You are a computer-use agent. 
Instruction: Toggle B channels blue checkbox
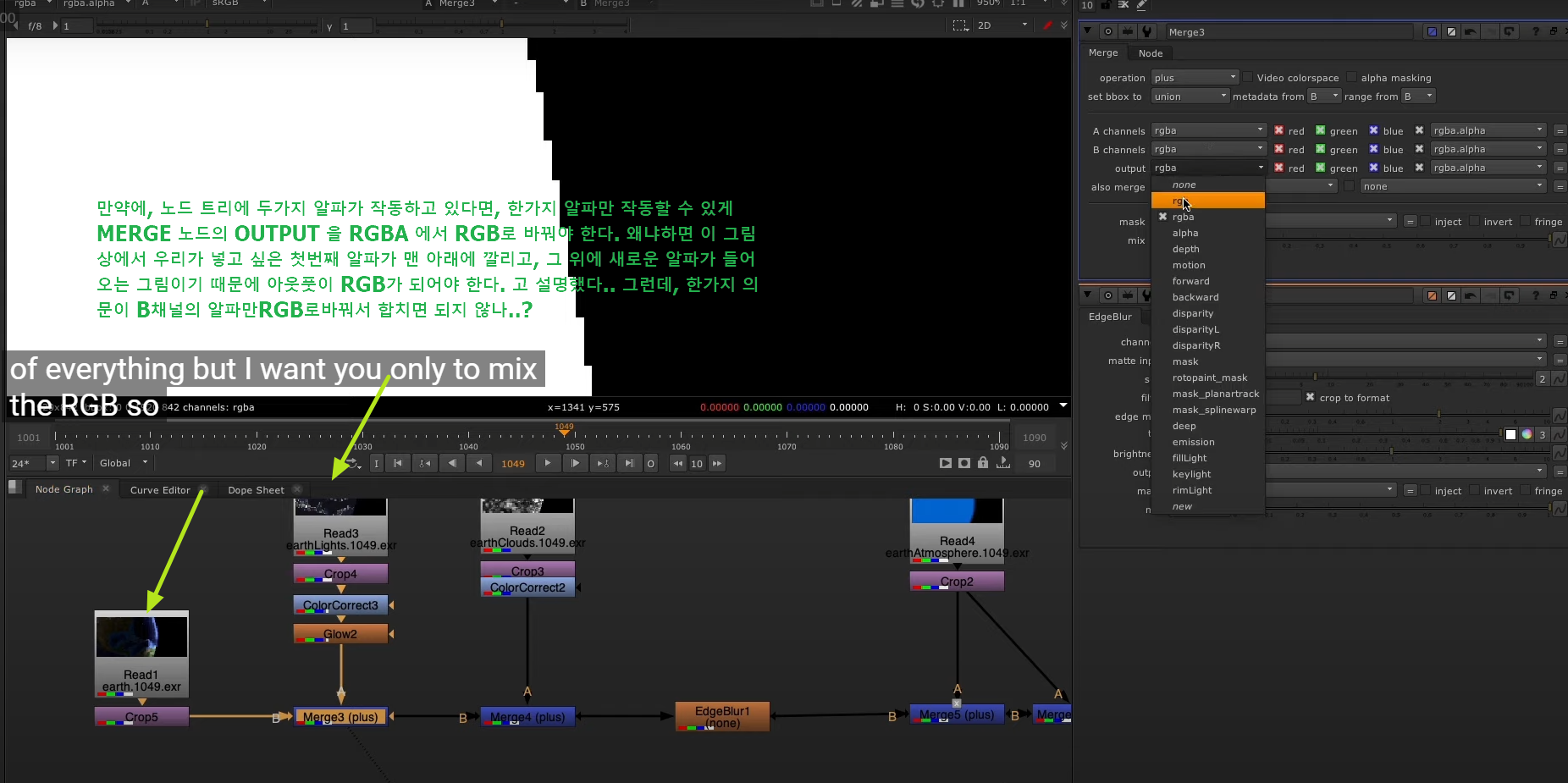pyautogui.click(x=1374, y=149)
